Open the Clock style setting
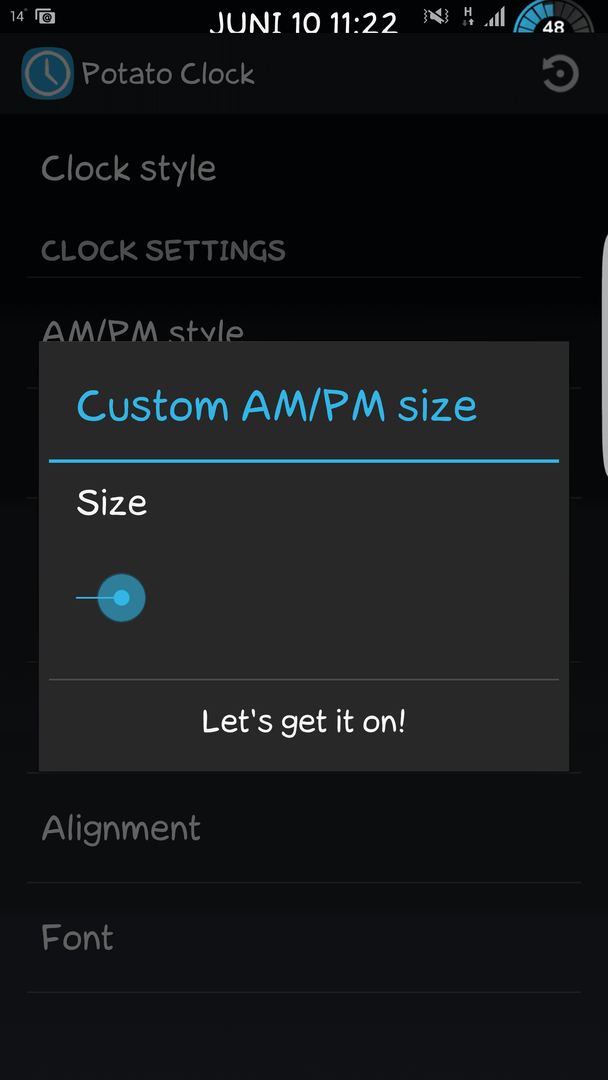Image resolution: width=608 pixels, height=1080 pixels. tap(304, 169)
